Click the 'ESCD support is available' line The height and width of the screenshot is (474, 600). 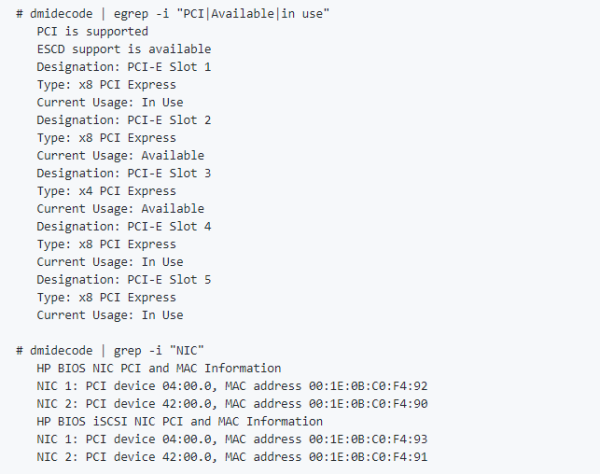click(124, 49)
